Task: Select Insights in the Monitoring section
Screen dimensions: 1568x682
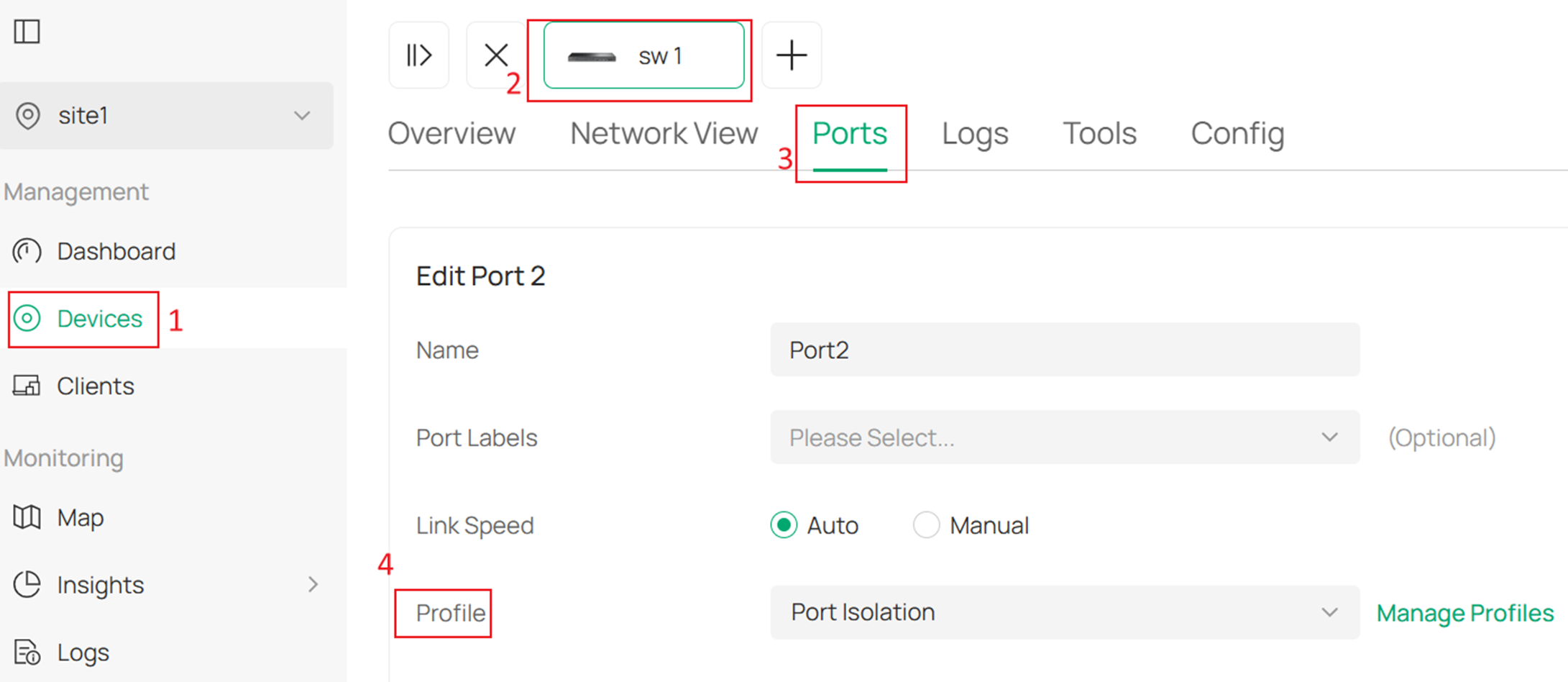Action: (99, 585)
